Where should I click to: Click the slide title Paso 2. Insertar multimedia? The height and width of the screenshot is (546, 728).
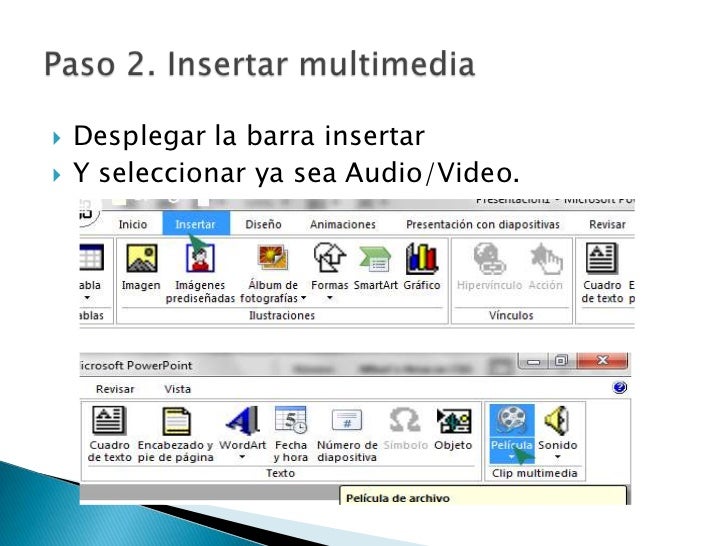tap(260, 64)
